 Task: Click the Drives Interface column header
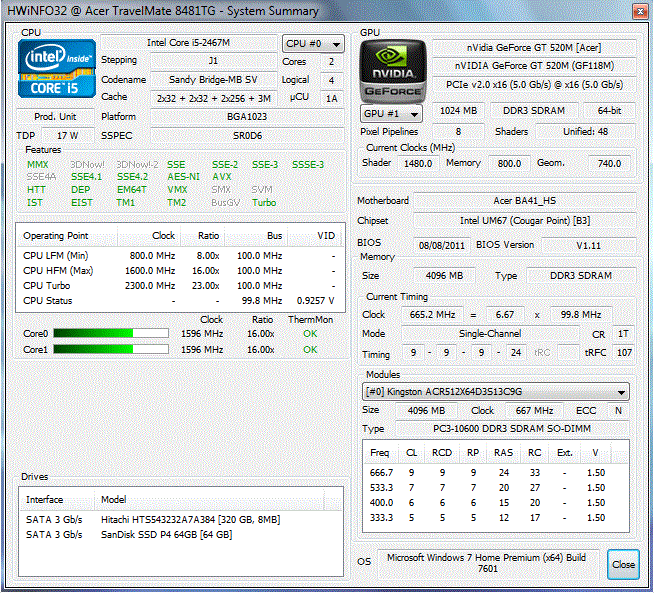pos(58,500)
